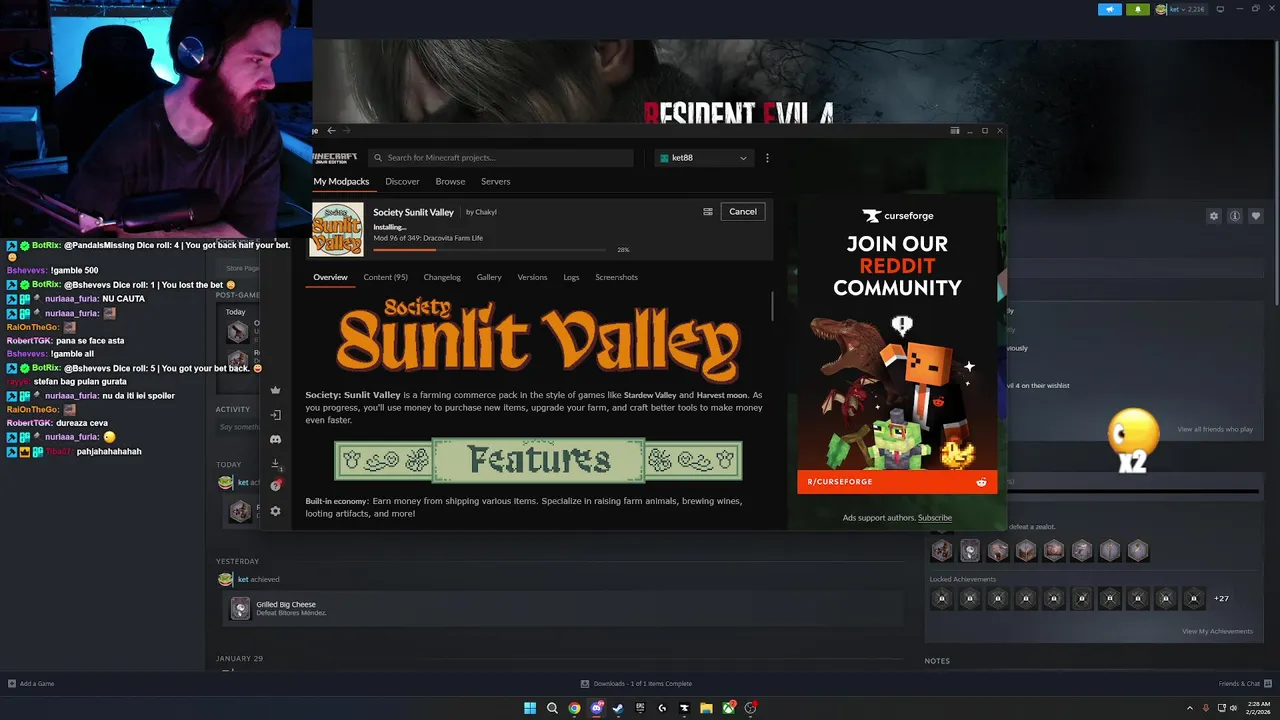Open the ket88 account dropdown
This screenshot has height=720, width=1280.
point(703,158)
